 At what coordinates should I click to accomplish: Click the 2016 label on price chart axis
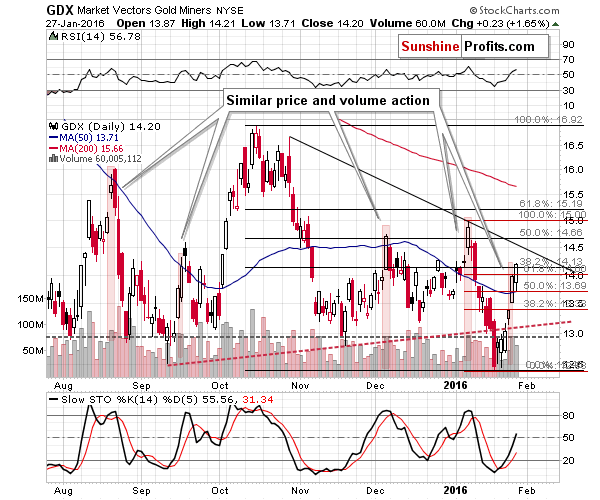tap(455, 385)
